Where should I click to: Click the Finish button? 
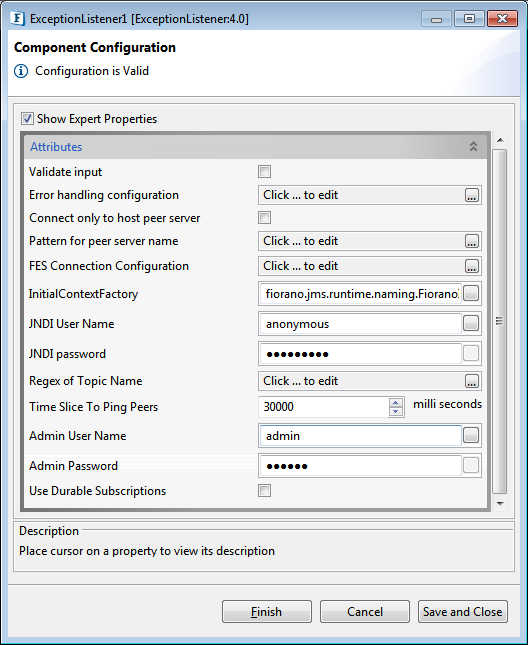(x=267, y=612)
